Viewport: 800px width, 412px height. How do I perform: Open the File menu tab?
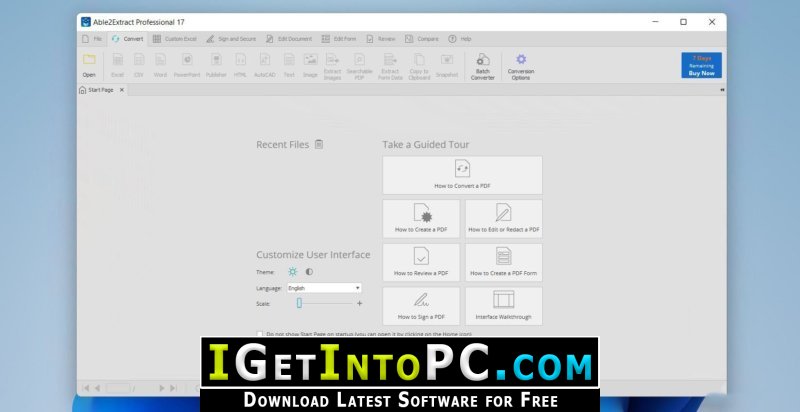[x=92, y=39]
